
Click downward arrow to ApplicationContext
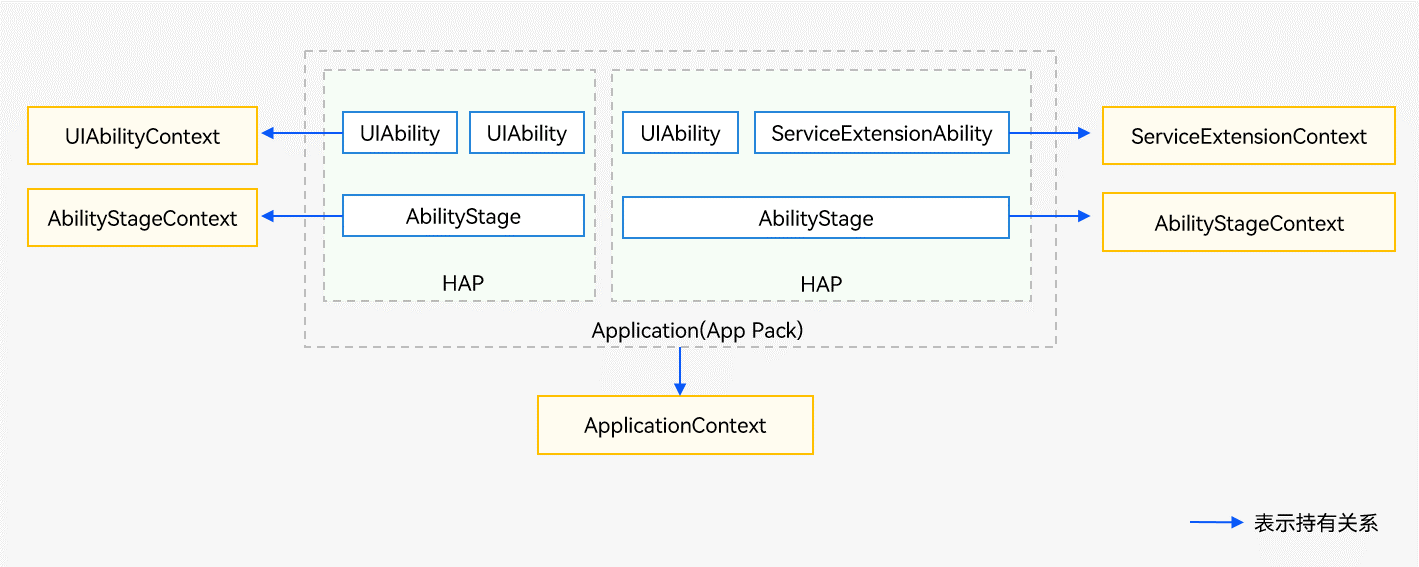tap(680, 371)
